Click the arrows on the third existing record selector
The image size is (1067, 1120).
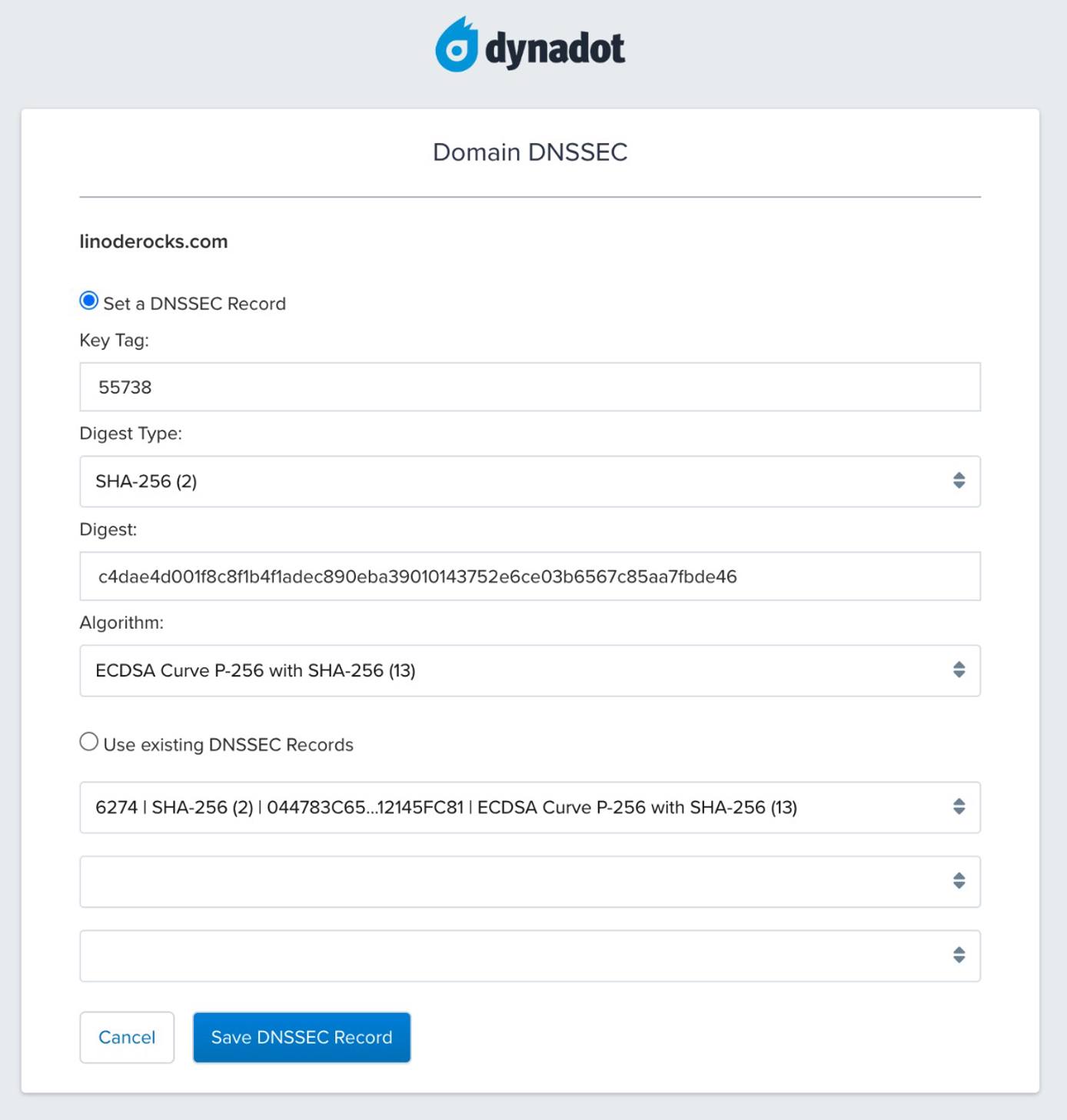pyautogui.click(x=958, y=955)
